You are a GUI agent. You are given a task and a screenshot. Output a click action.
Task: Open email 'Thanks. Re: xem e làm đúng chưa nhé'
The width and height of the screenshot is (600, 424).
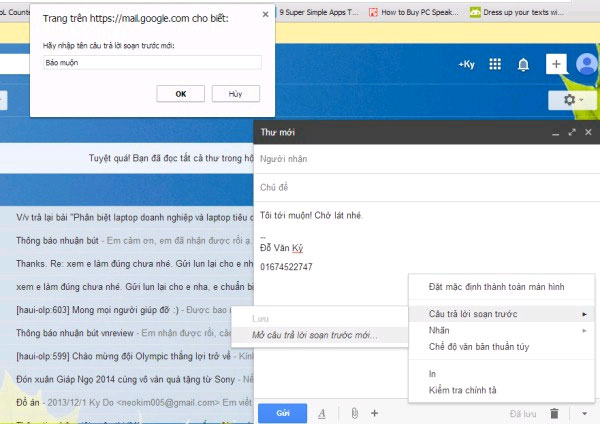coord(127,264)
